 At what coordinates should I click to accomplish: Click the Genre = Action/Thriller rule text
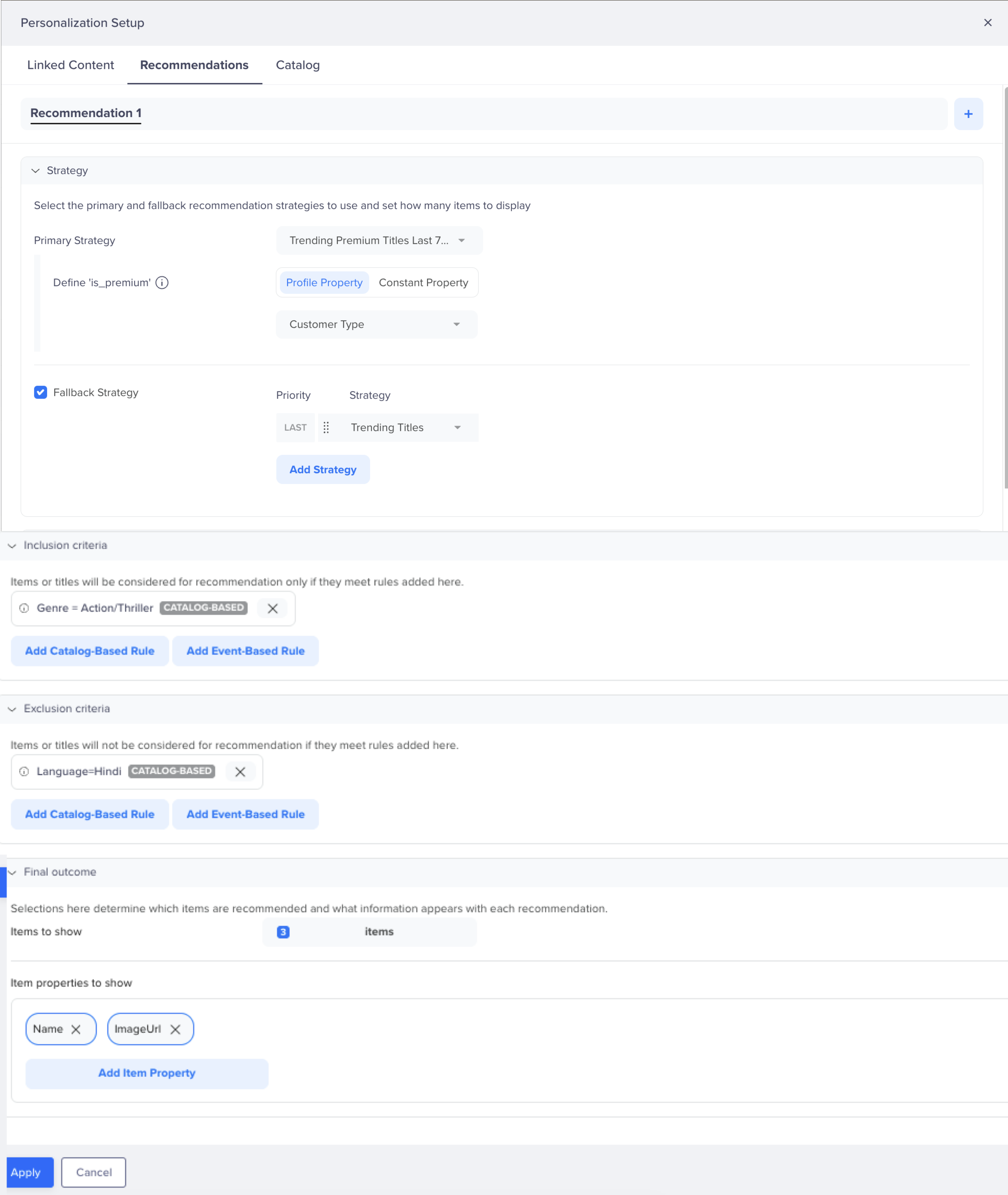pyautogui.click(x=95, y=608)
